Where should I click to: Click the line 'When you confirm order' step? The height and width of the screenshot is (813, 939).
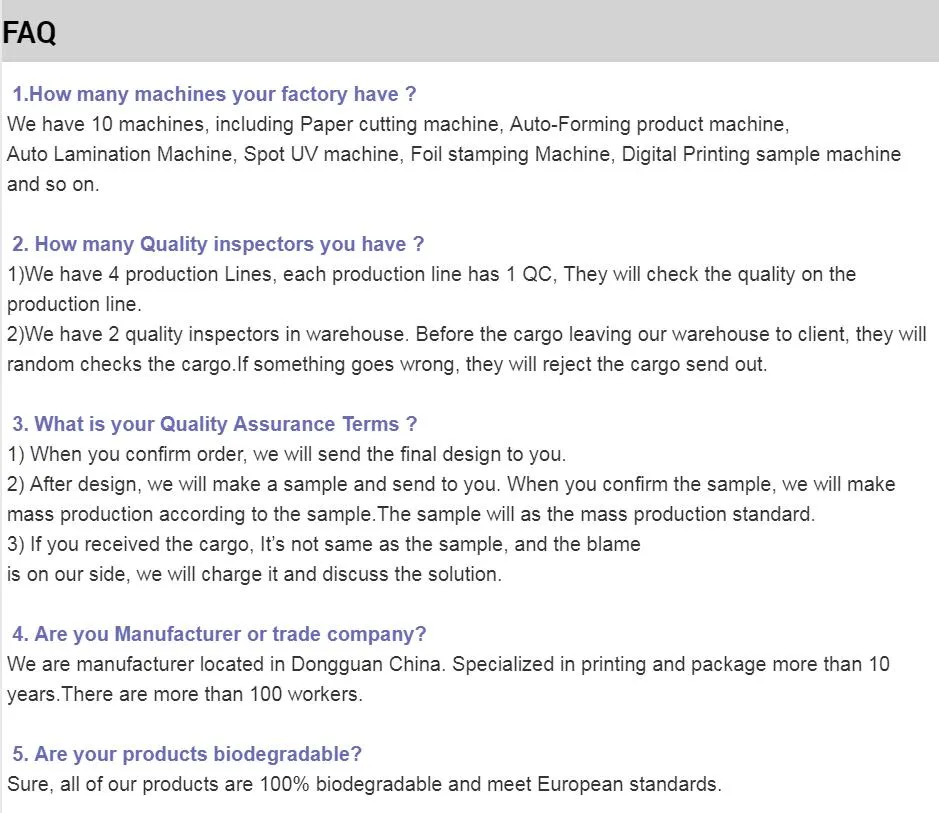286,454
